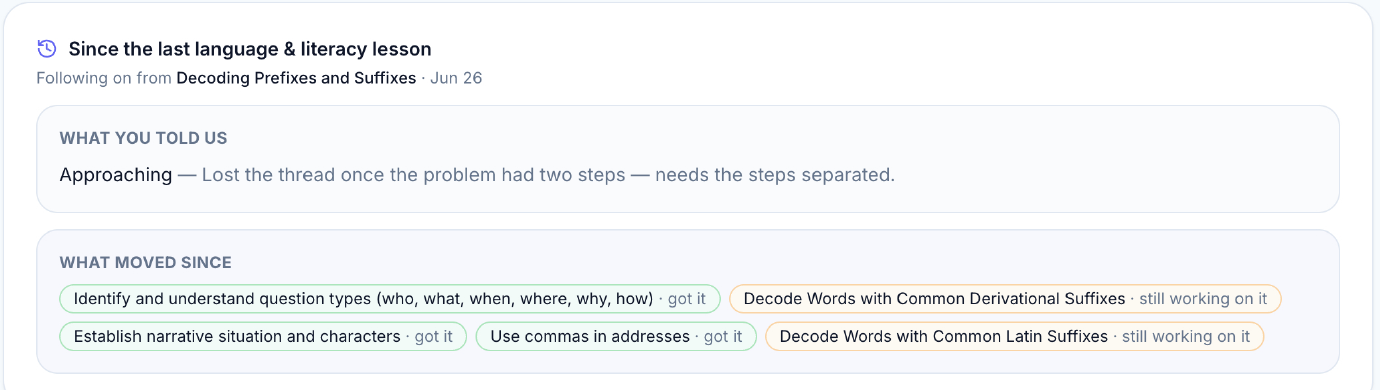The image size is (1380, 390).
Task: Click the 'Jun 26' date text
Action: (456, 78)
